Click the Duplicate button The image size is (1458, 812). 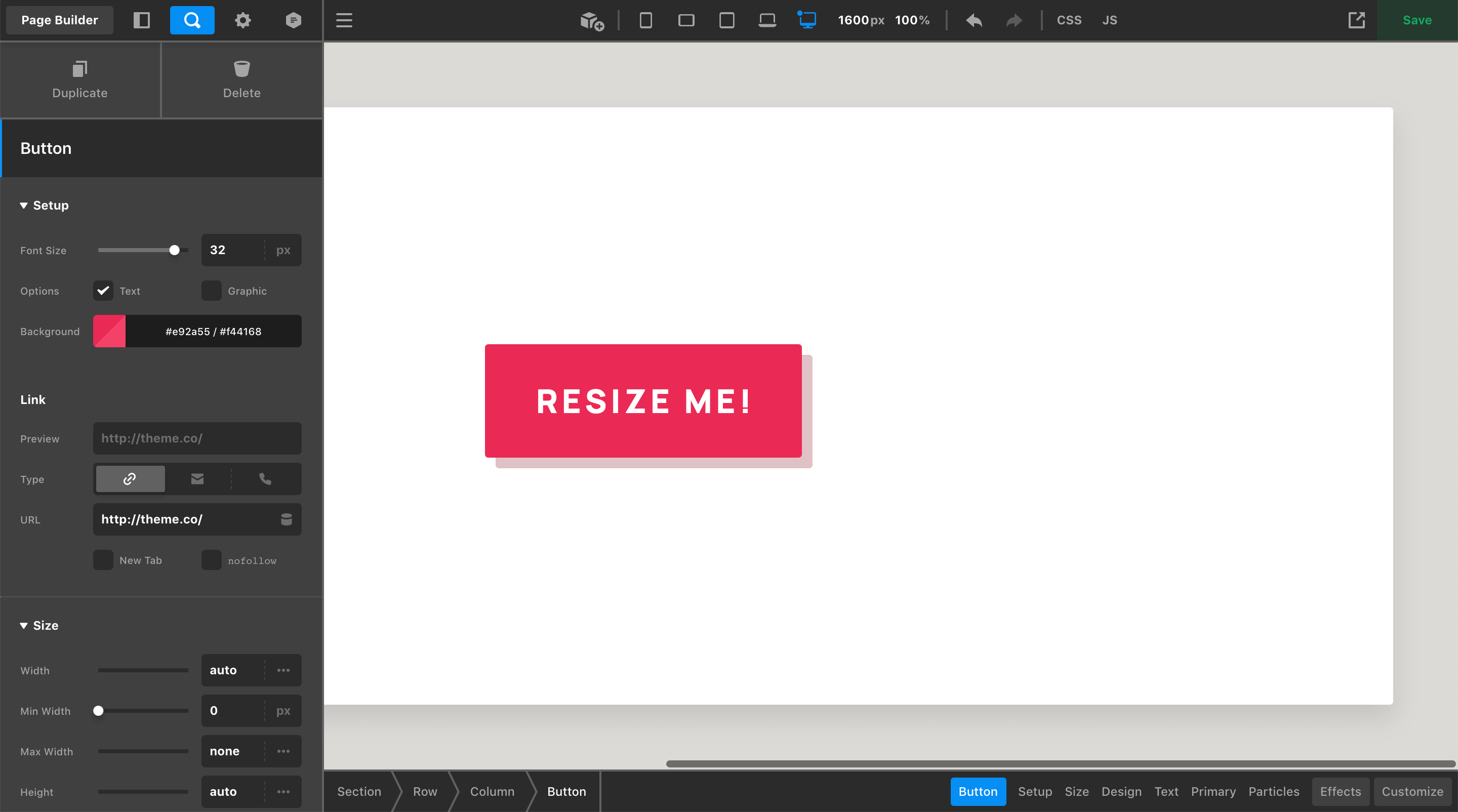click(80, 80)
